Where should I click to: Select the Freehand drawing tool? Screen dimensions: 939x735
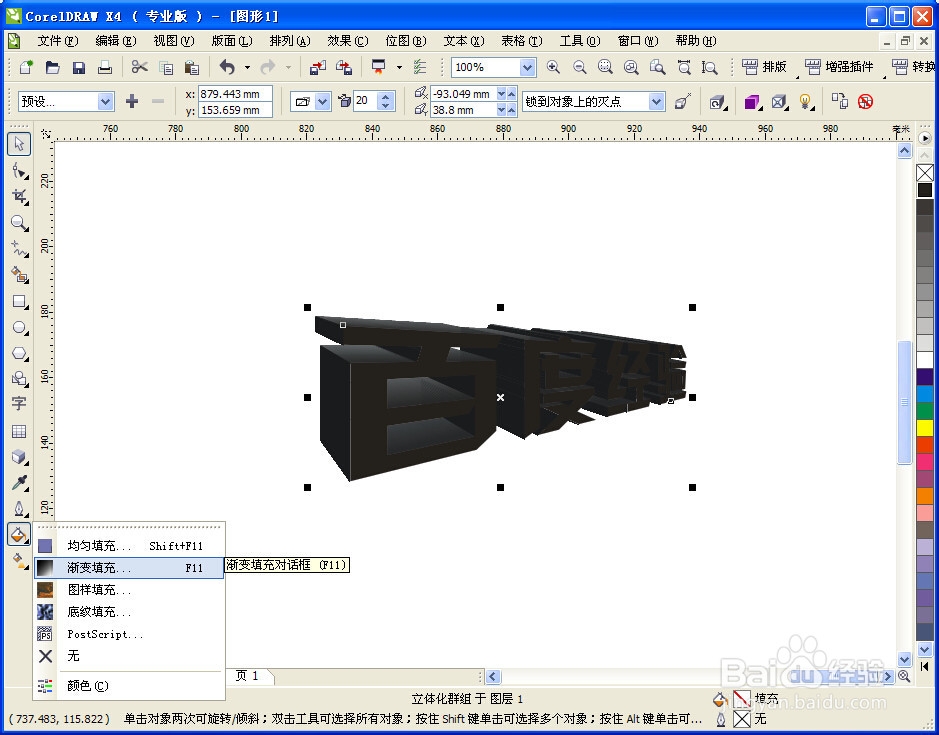point(19,249)
